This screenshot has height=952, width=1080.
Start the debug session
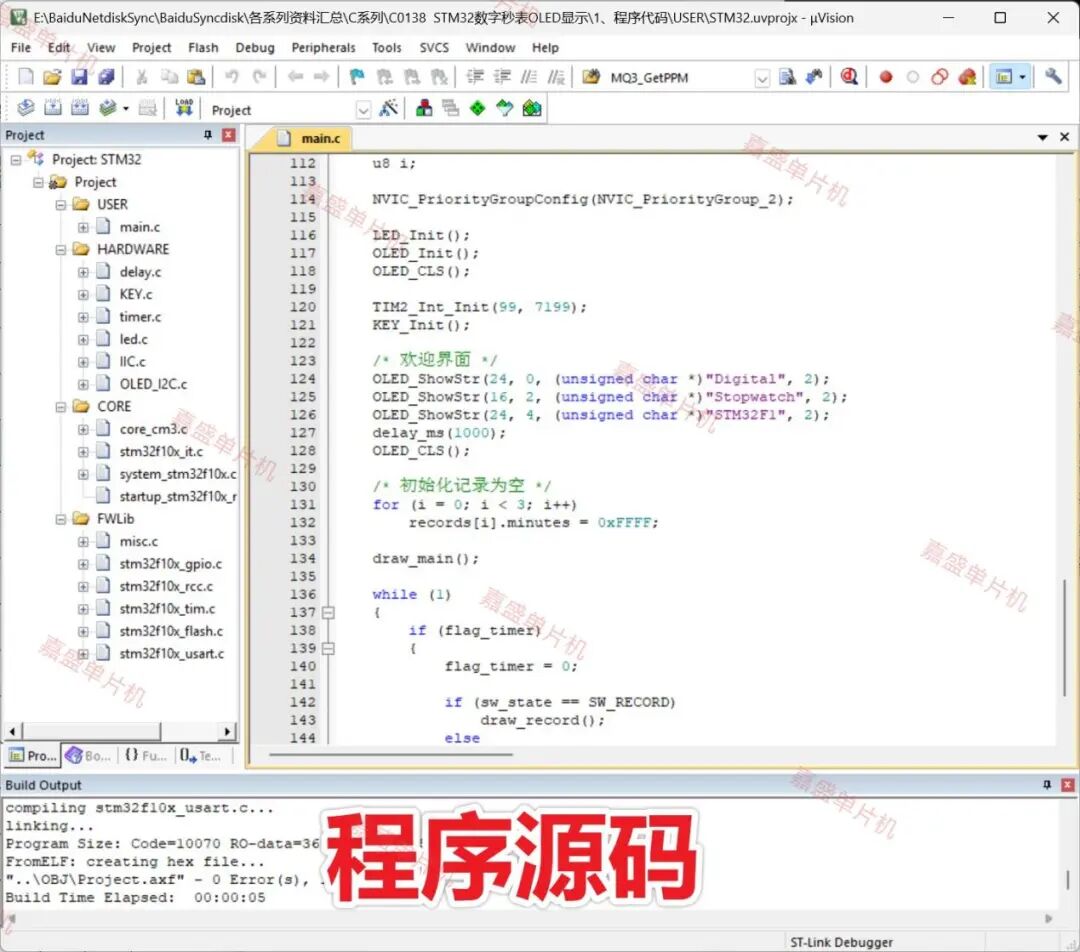tap(849, 76)
